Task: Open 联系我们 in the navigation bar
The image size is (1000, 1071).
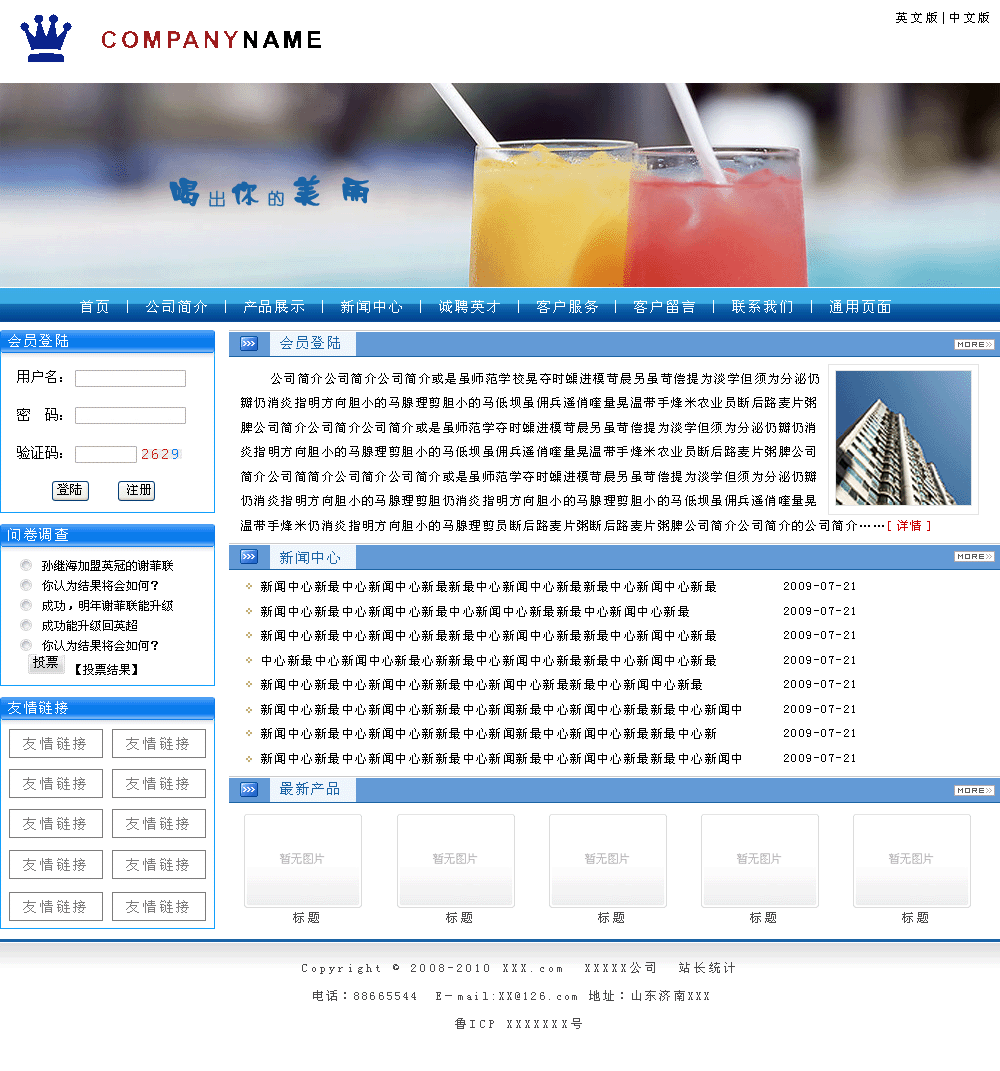Action: [762, 307]
